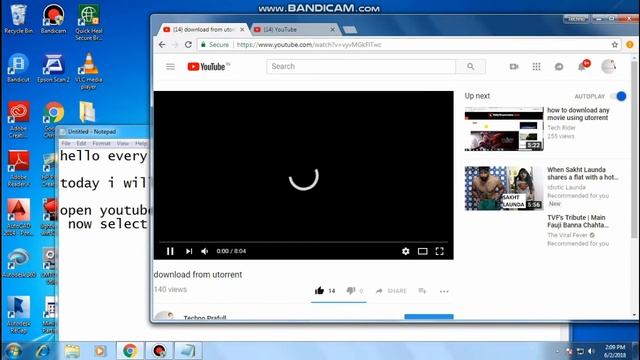Visit The Viral Fever channel
The image size is (640, 360).
567,235
